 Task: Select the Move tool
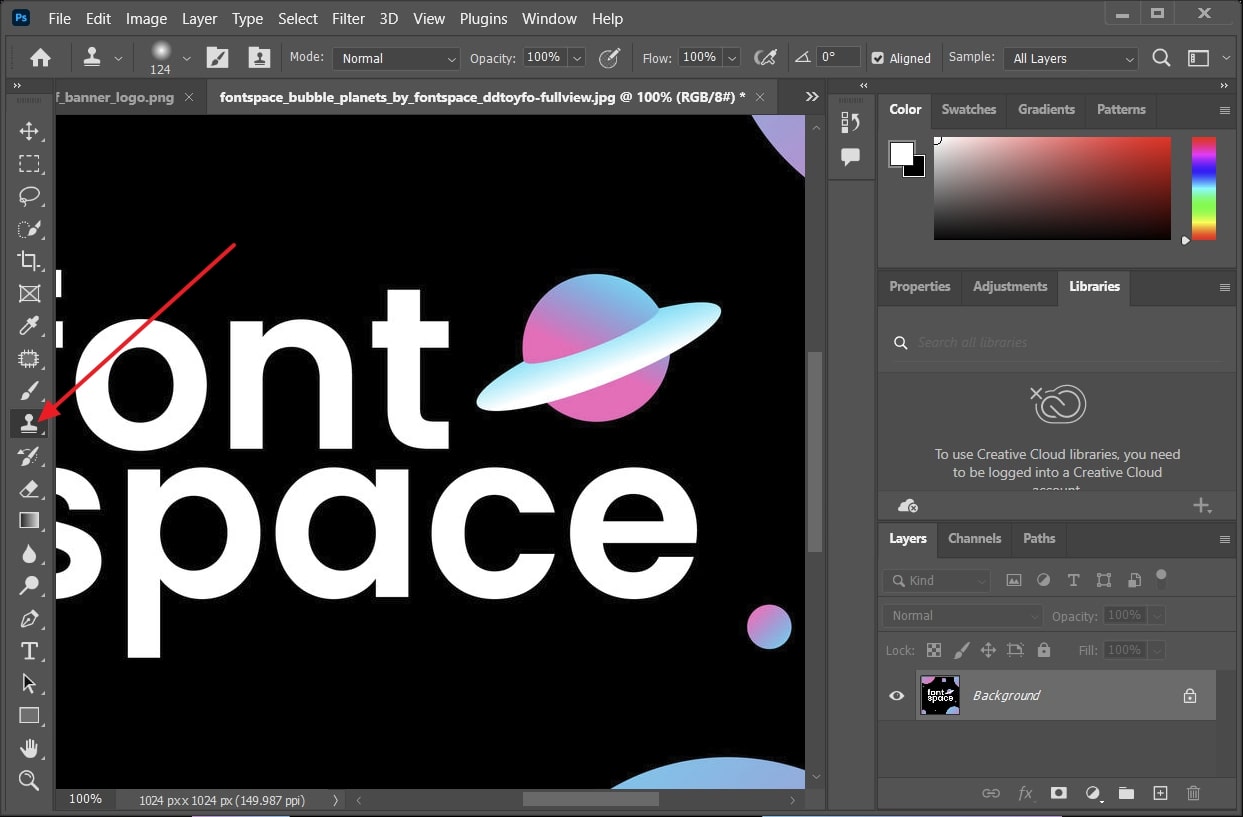29,131
